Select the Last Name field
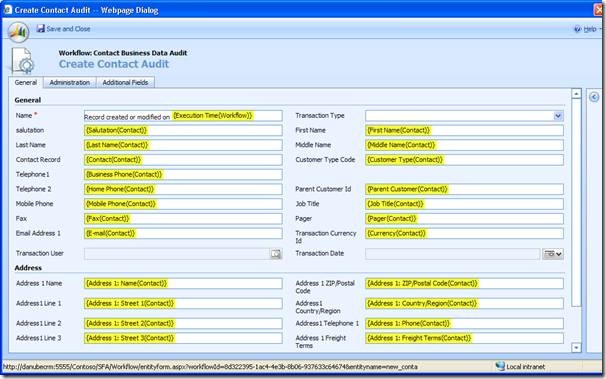 tap(183, 145)
